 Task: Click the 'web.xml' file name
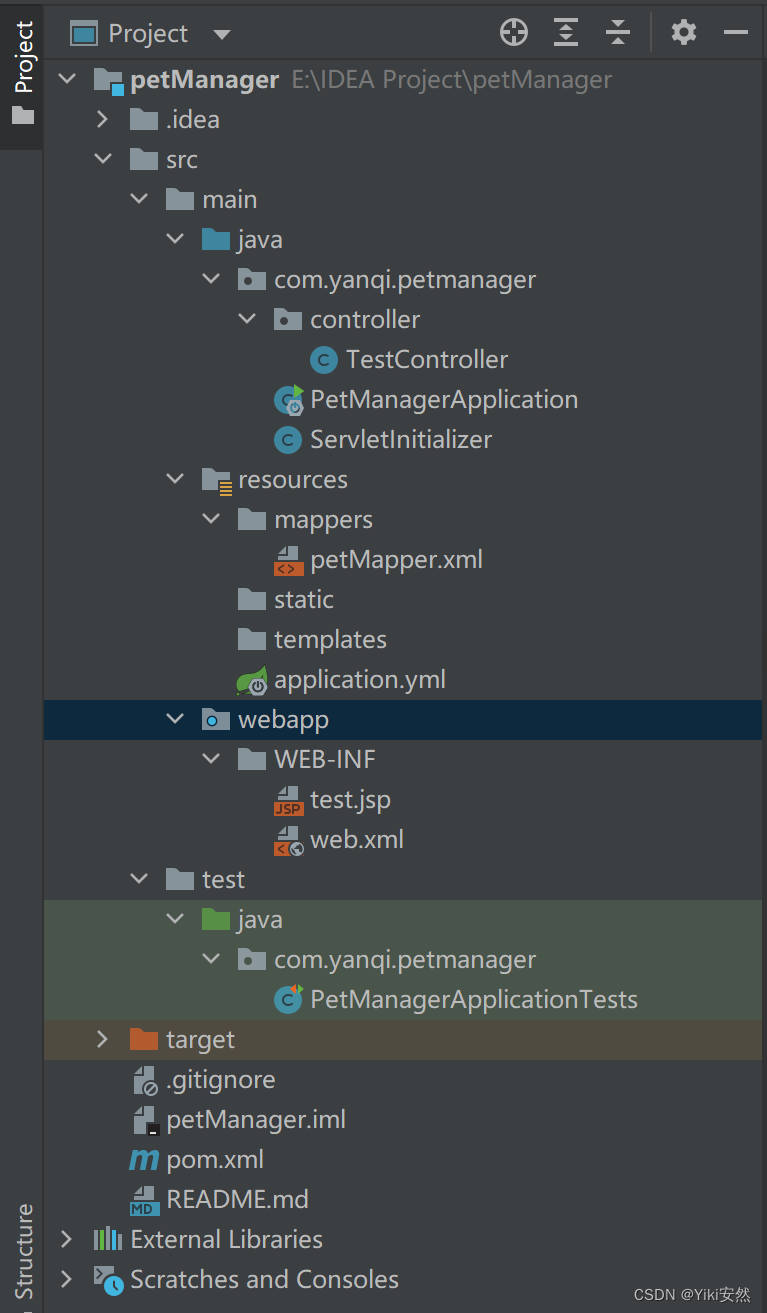tap(357, 839)
